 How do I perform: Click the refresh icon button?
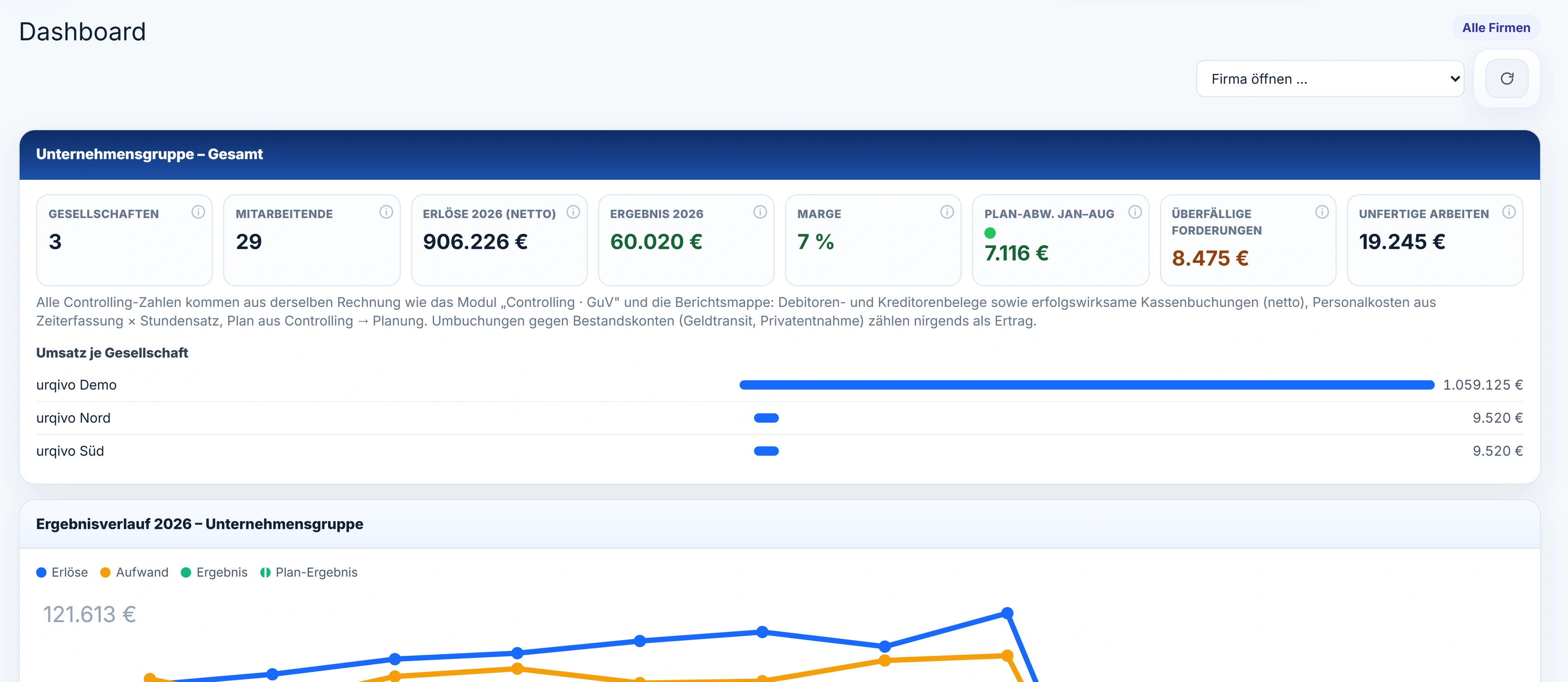[1507, 79]
